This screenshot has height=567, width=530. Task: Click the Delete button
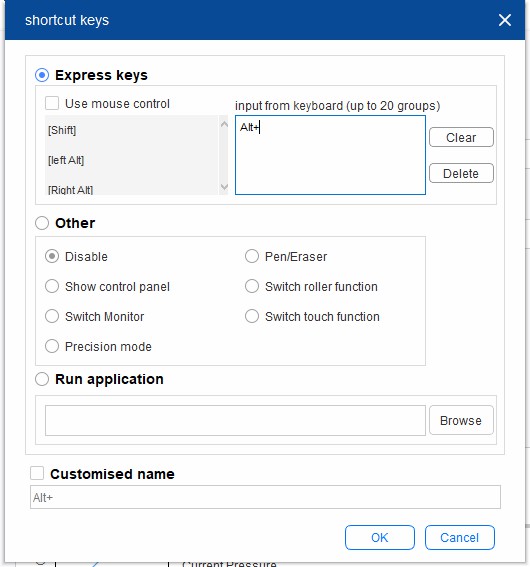click(461, 173)
